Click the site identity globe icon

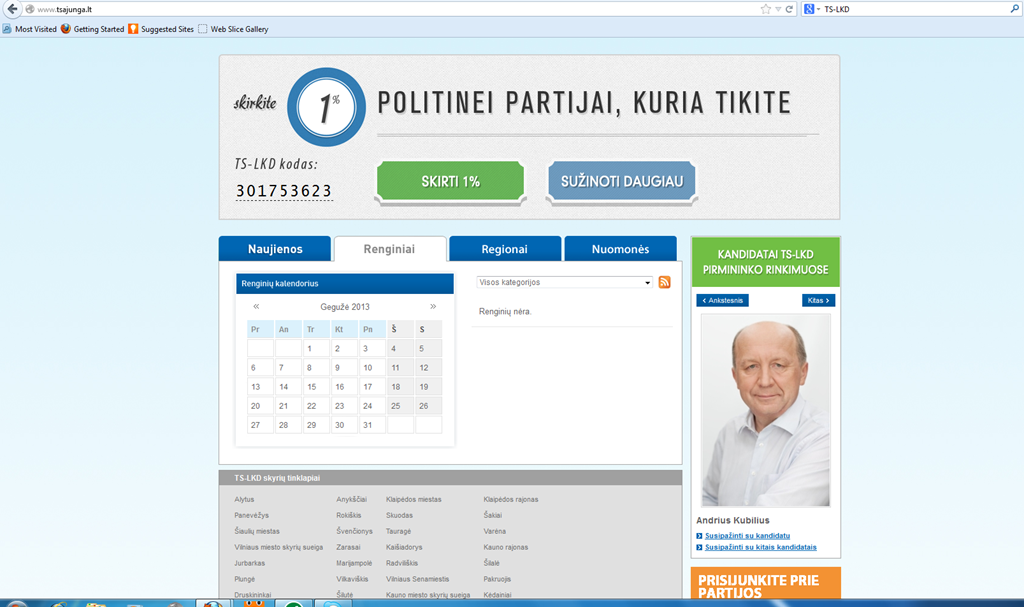[29, 9]
